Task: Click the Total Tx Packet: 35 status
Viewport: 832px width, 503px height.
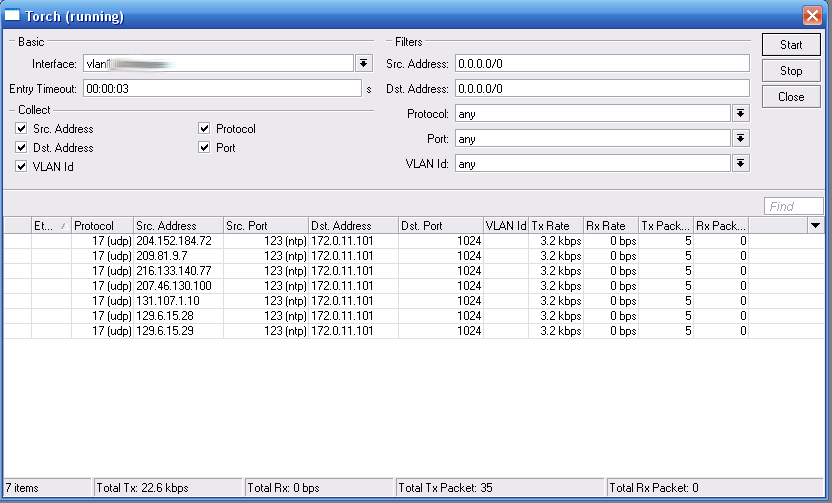Action: click(x=446, y=488)
